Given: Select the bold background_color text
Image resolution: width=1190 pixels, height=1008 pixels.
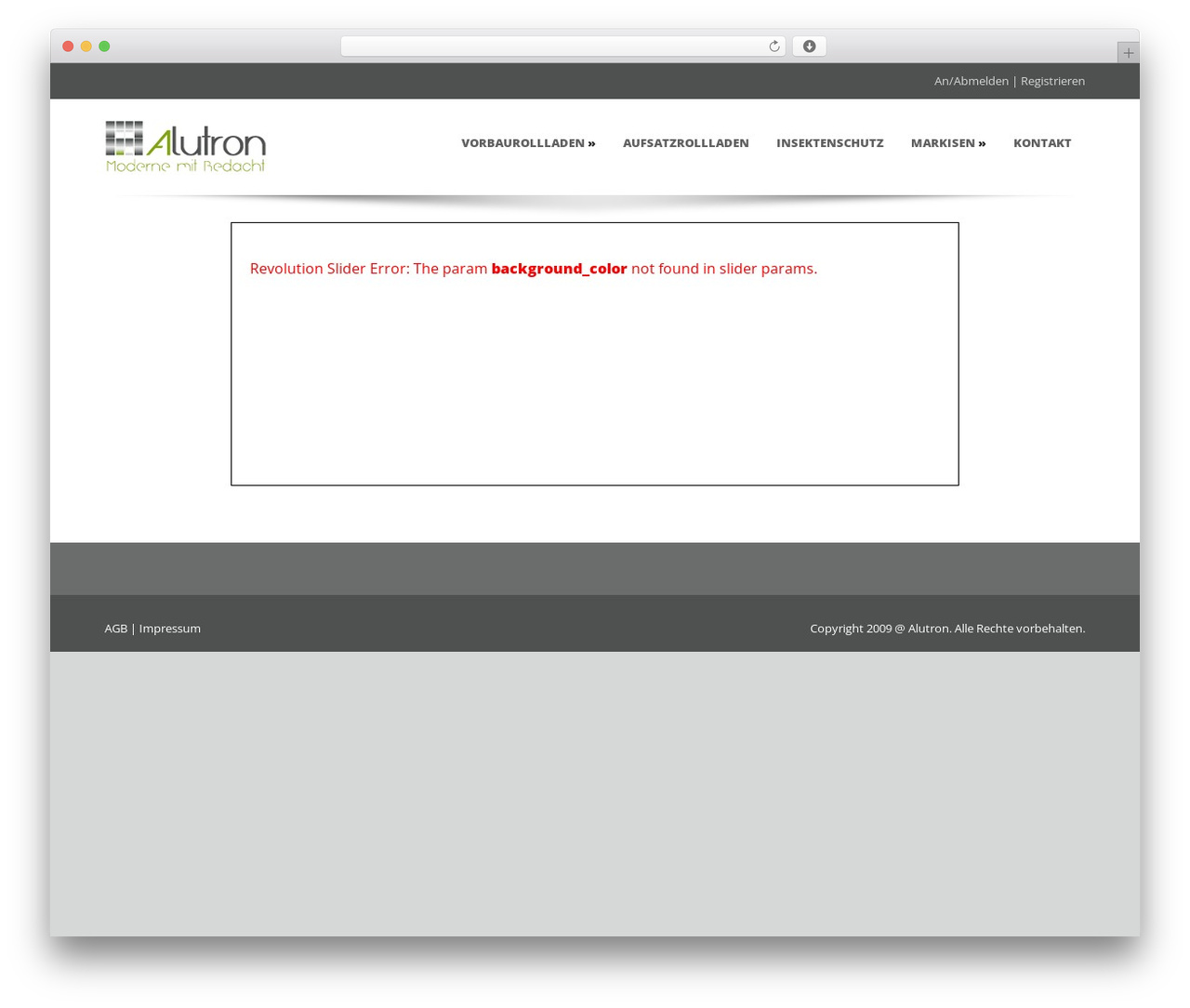Looking at the screenshot, I should [559, 269].
